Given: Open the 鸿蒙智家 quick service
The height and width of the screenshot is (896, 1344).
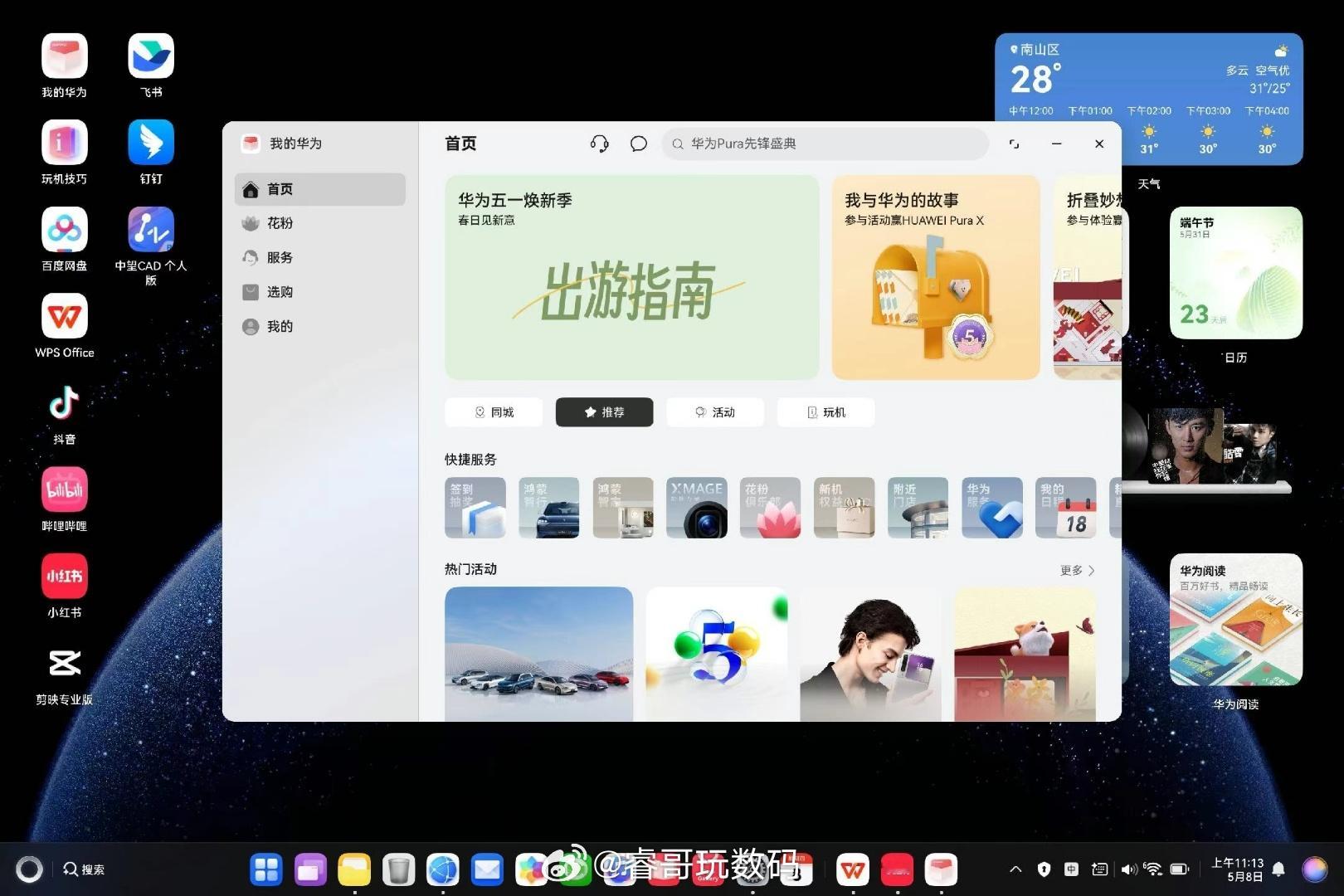Looking at the screenshot, I should point(623,508).
